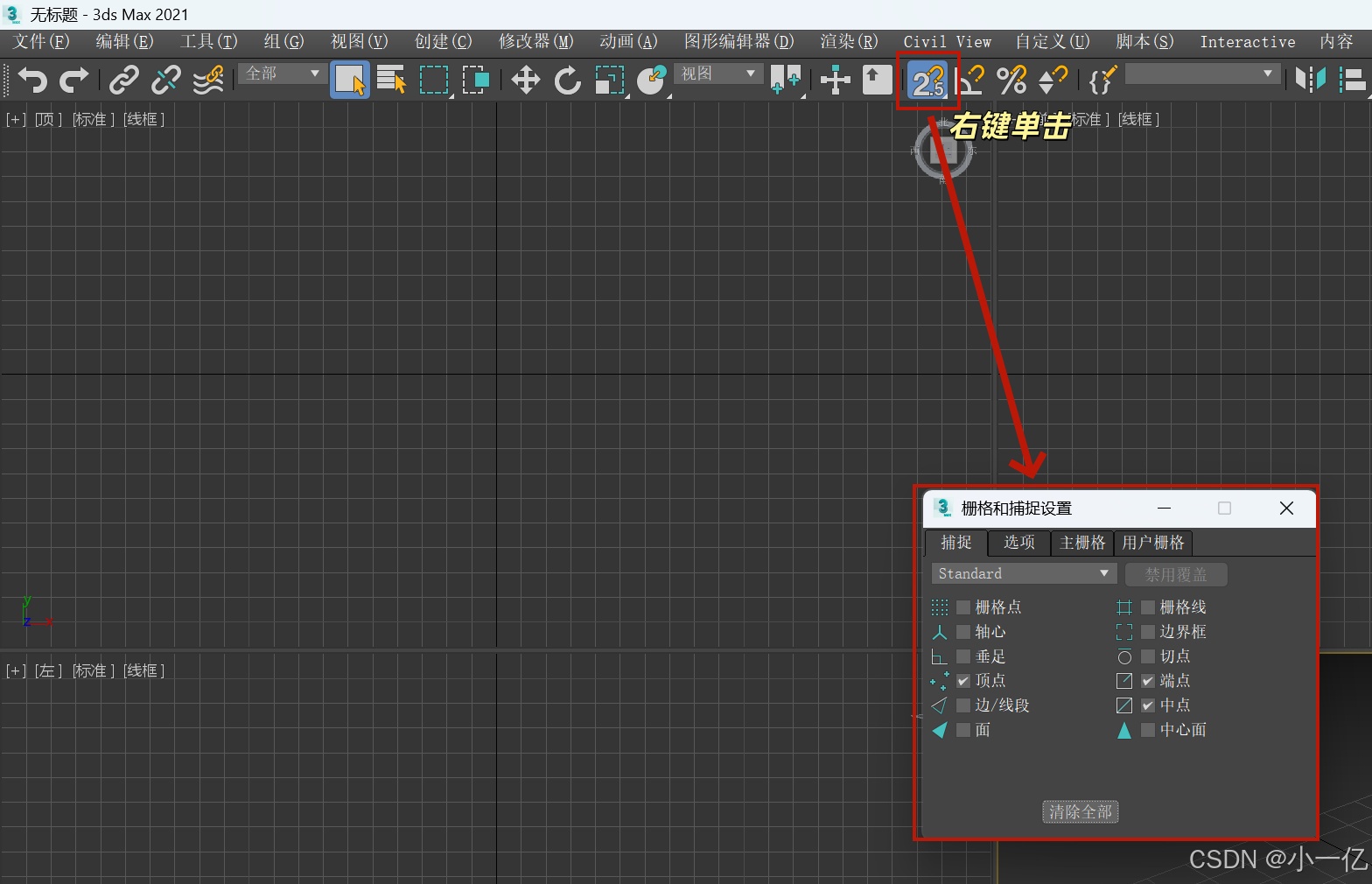
Task: Open the 工具(T) menu
Action: pos(208,41)
